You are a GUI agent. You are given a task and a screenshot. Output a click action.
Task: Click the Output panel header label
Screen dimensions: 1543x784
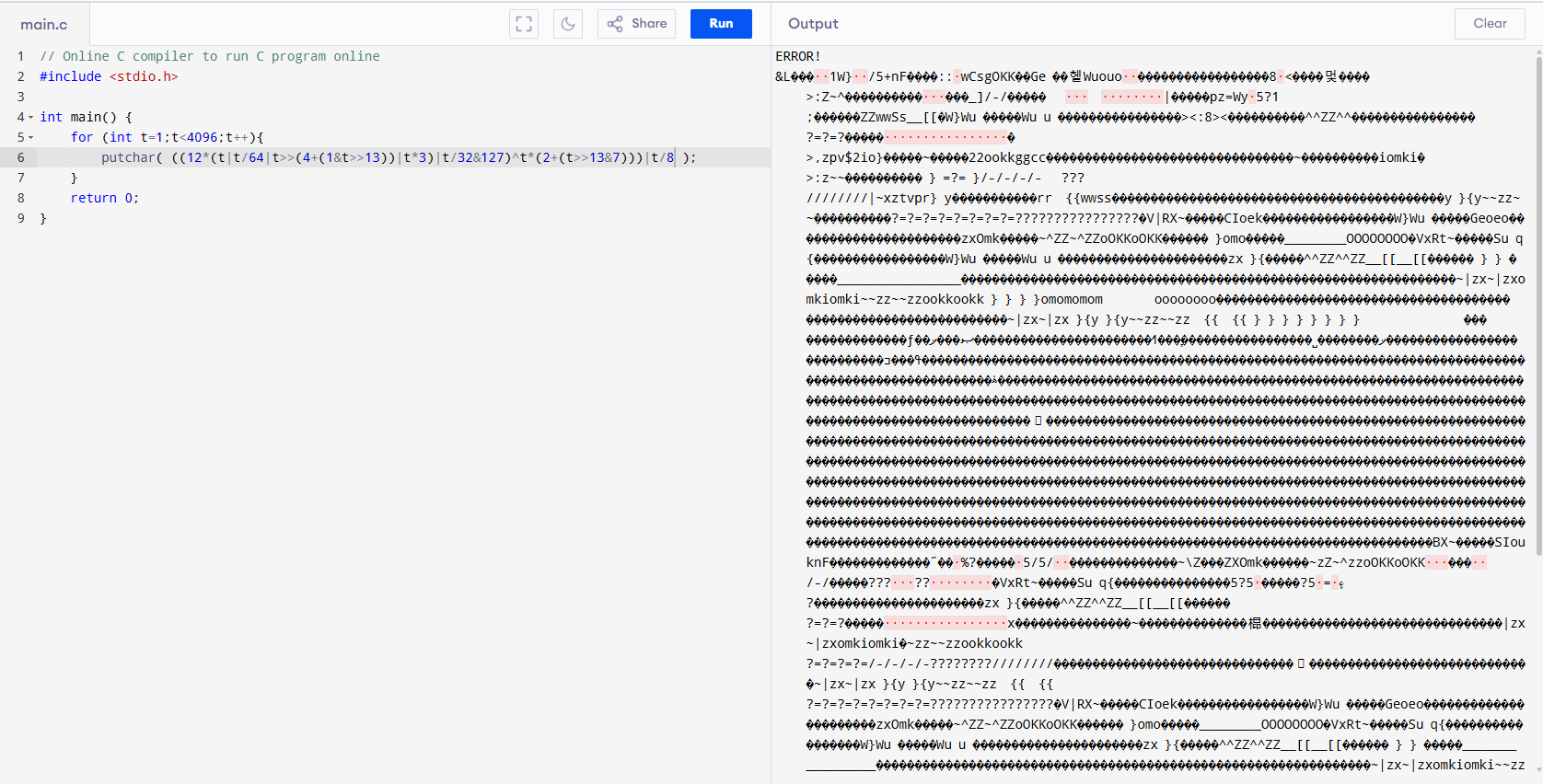(x=812, y=24)
